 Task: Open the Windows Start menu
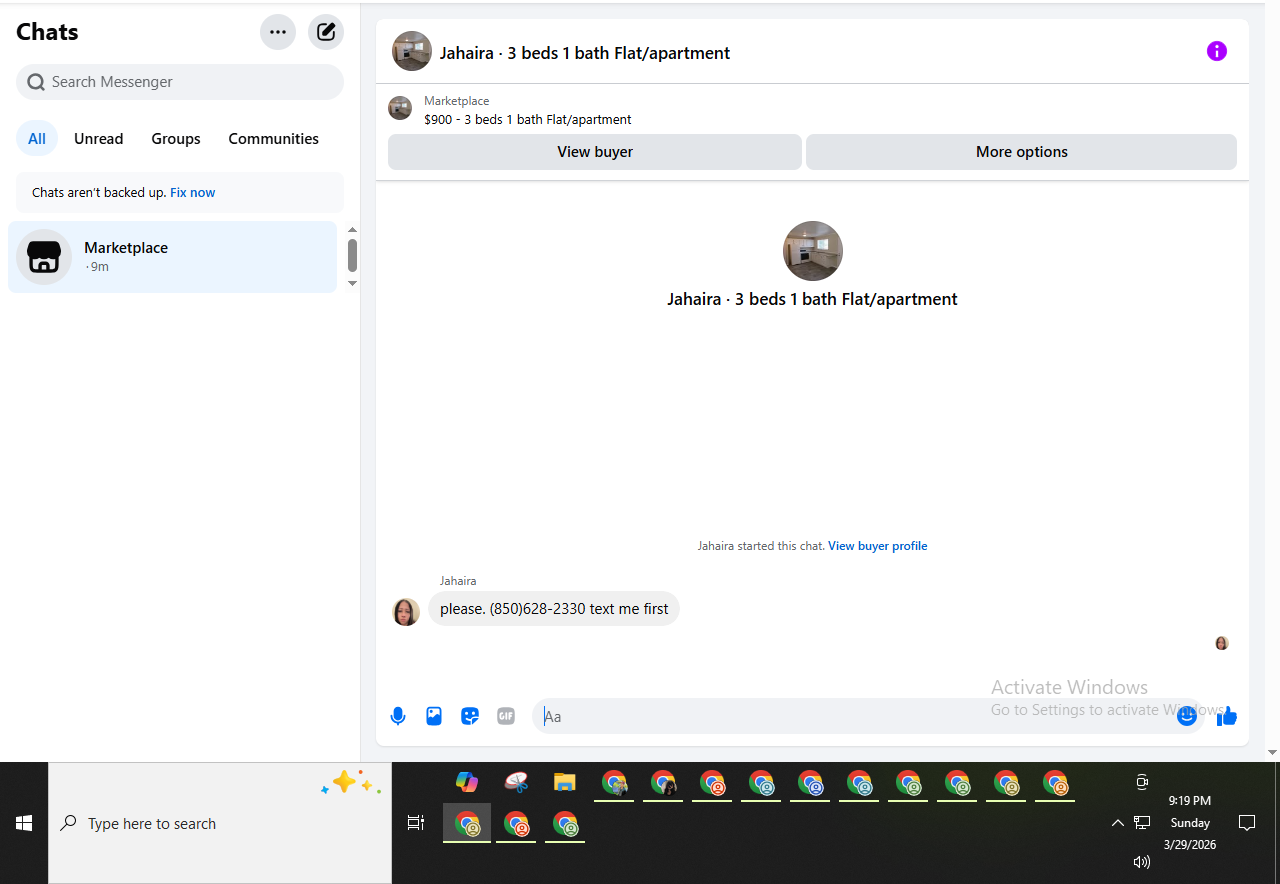click(x=24, y=823)
